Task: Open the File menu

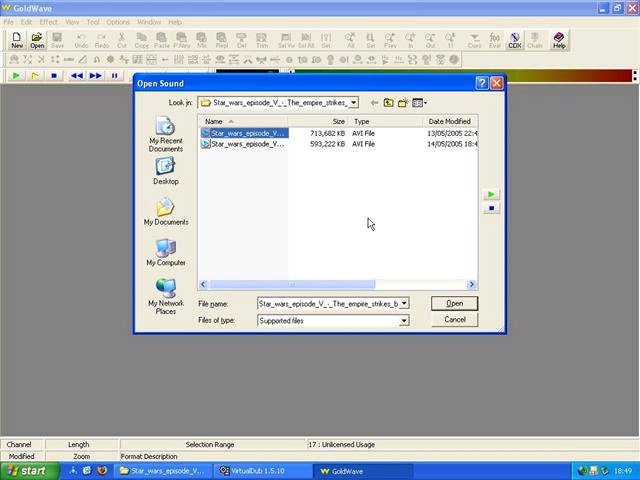Action: (x=8, y=22)
